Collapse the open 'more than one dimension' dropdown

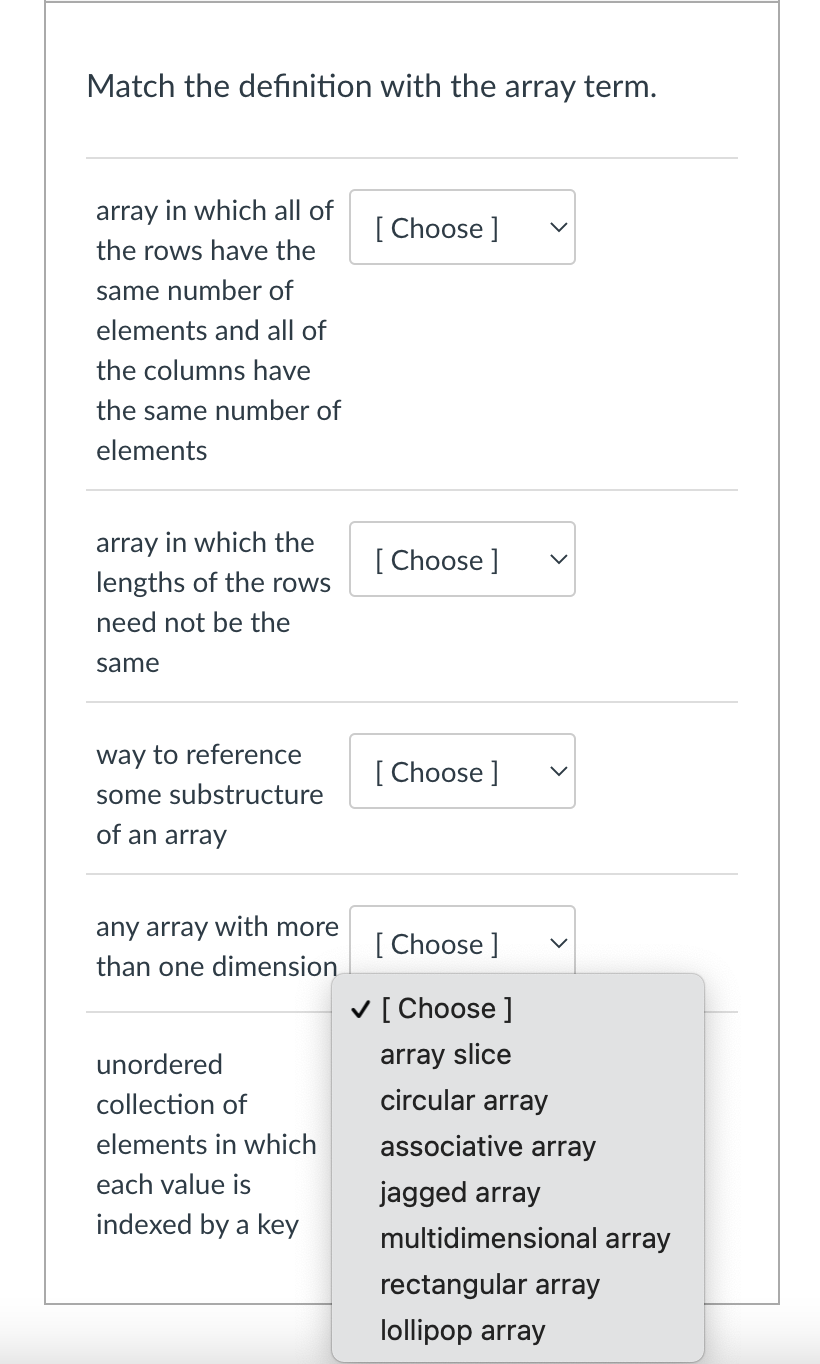pos(461,943)
